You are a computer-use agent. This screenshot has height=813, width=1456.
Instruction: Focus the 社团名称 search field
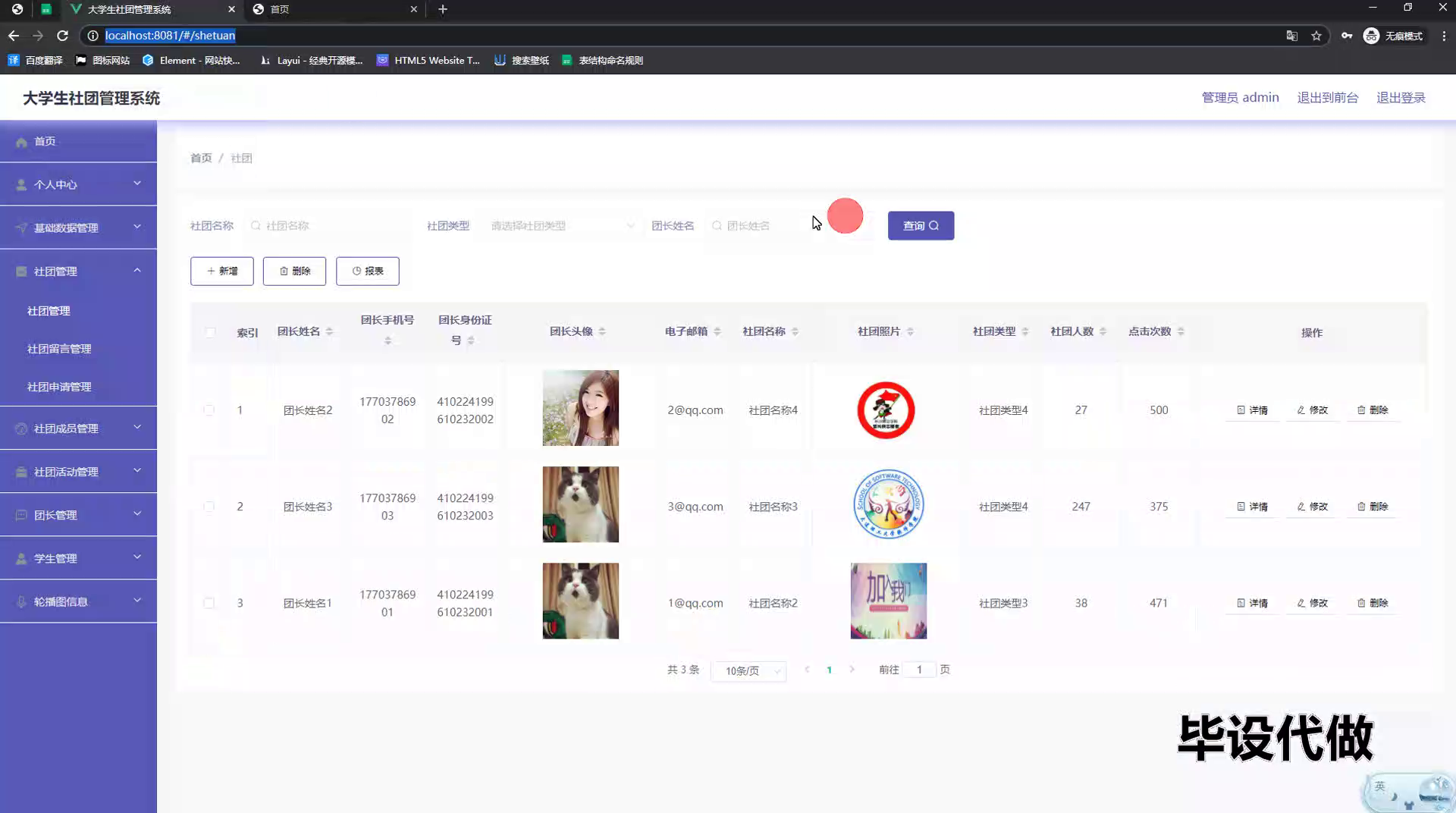click(x=328, y=225)
